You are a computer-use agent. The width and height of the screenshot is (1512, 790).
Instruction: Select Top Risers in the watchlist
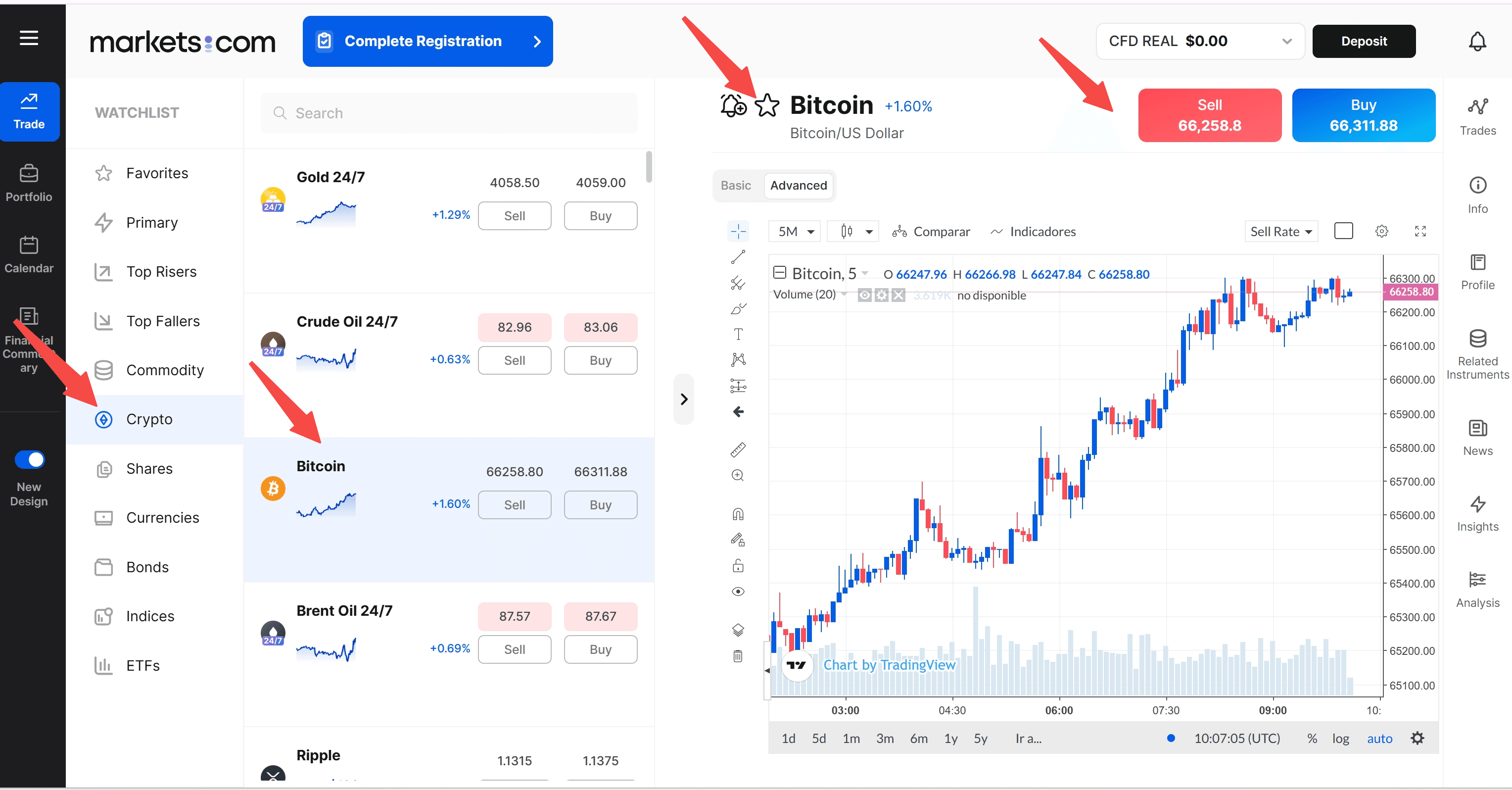click(x=154, y=272)
